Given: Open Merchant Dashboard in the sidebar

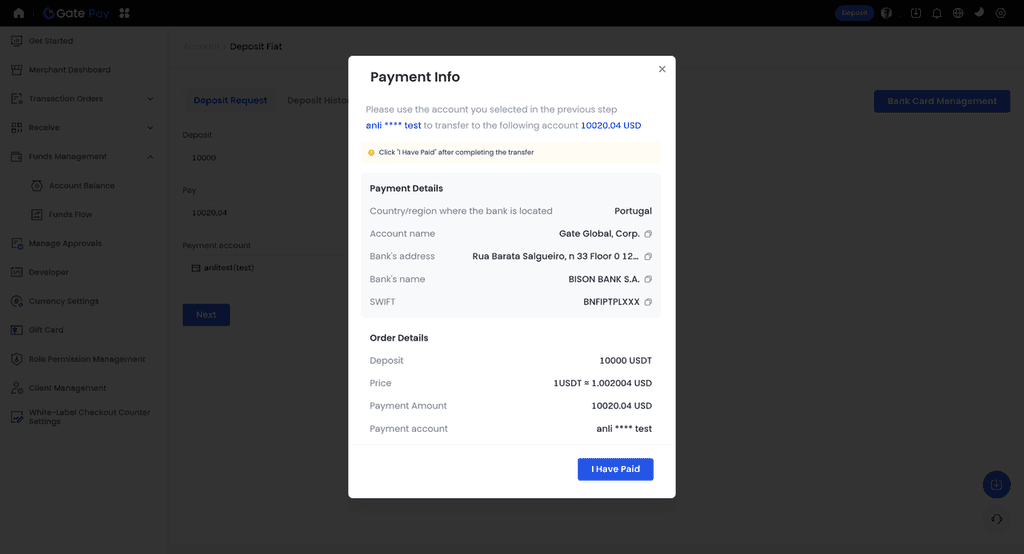Looking at the screenshot, I should pos(69,70).
